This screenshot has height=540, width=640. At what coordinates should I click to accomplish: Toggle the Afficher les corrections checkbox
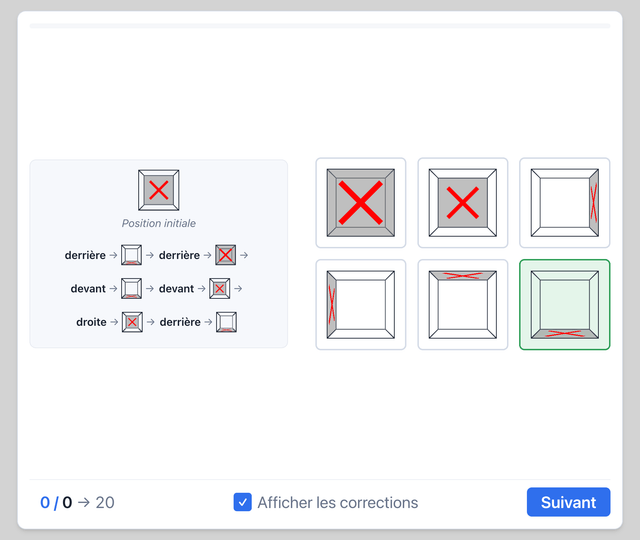242,502
